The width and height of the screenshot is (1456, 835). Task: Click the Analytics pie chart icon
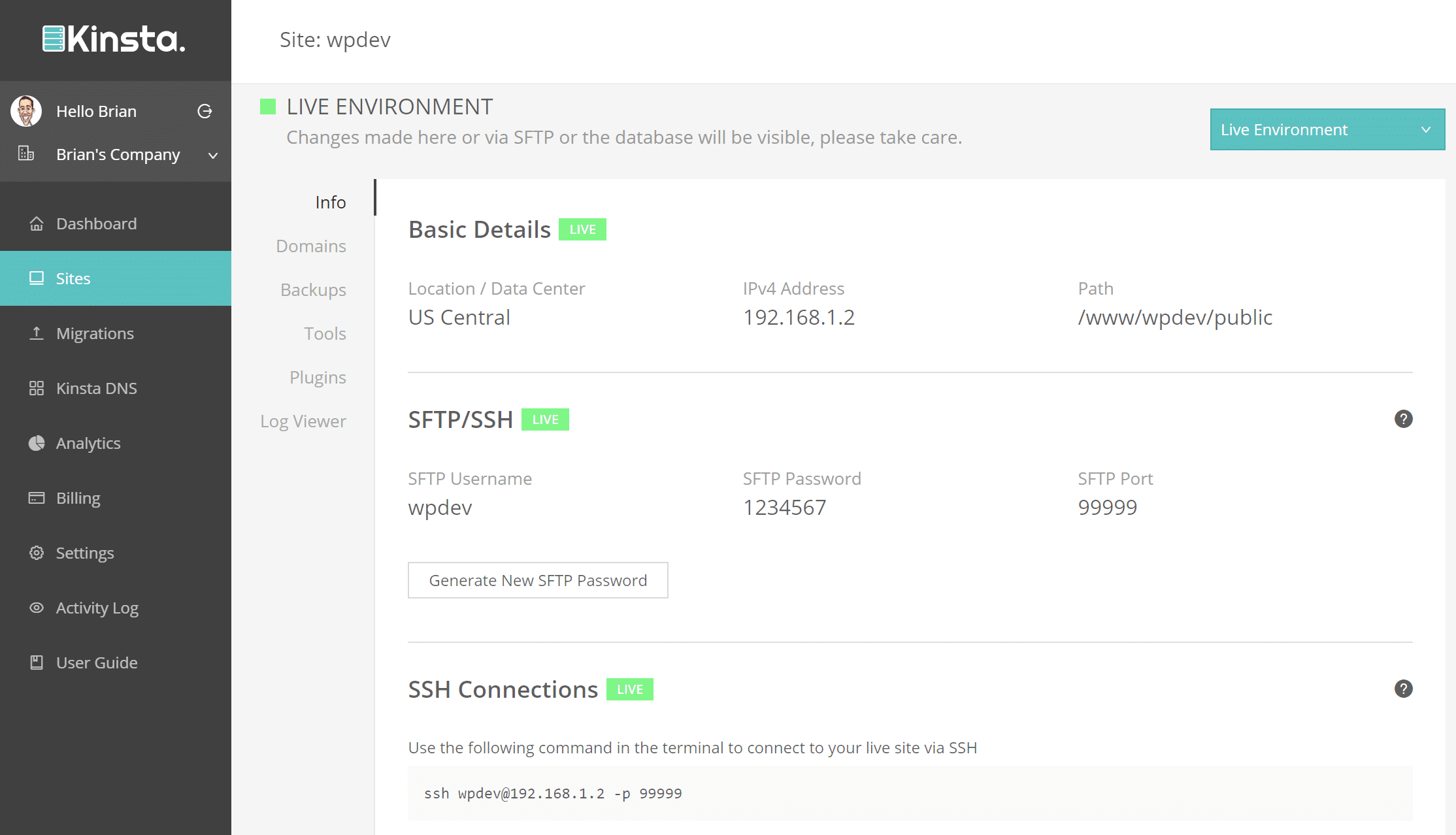37,443
